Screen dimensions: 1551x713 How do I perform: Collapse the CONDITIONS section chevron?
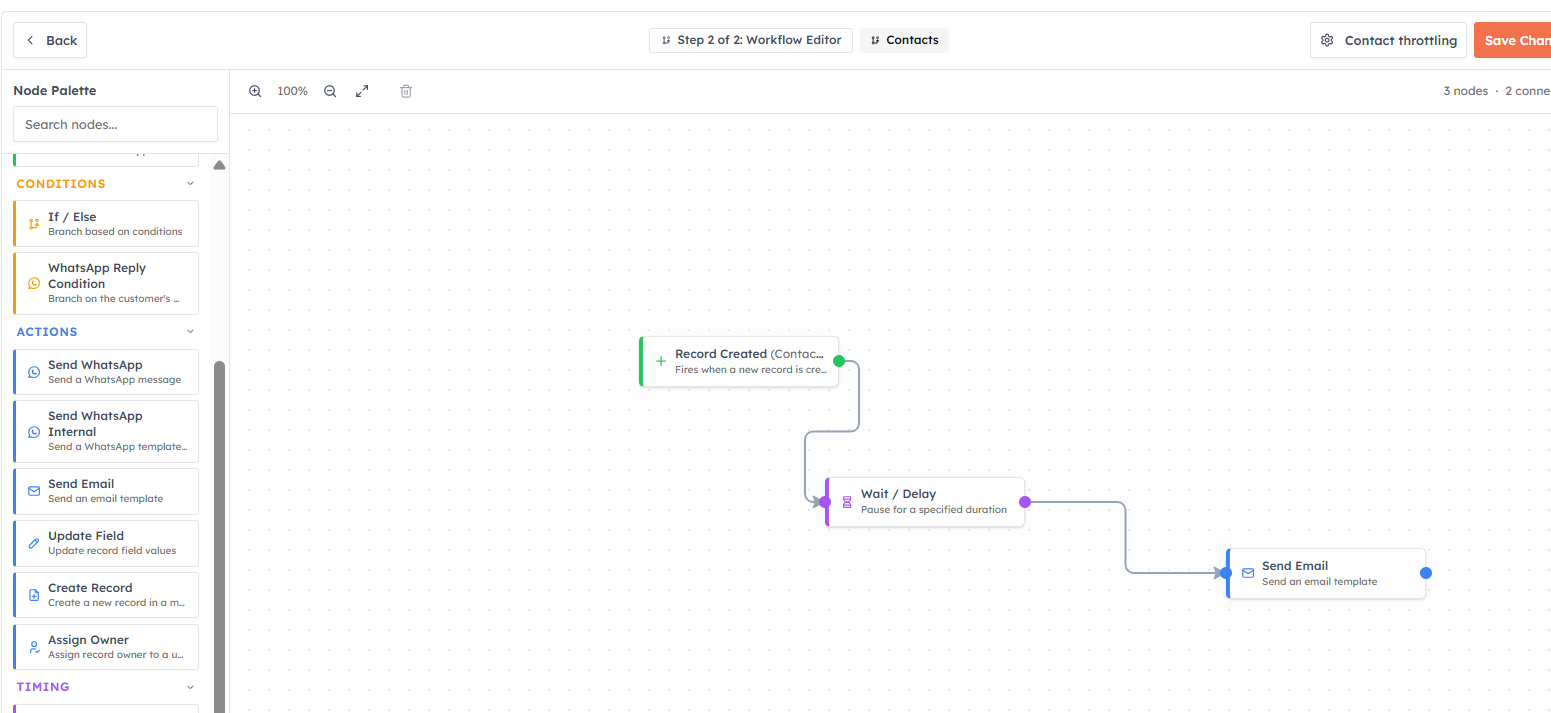(191, 184)
